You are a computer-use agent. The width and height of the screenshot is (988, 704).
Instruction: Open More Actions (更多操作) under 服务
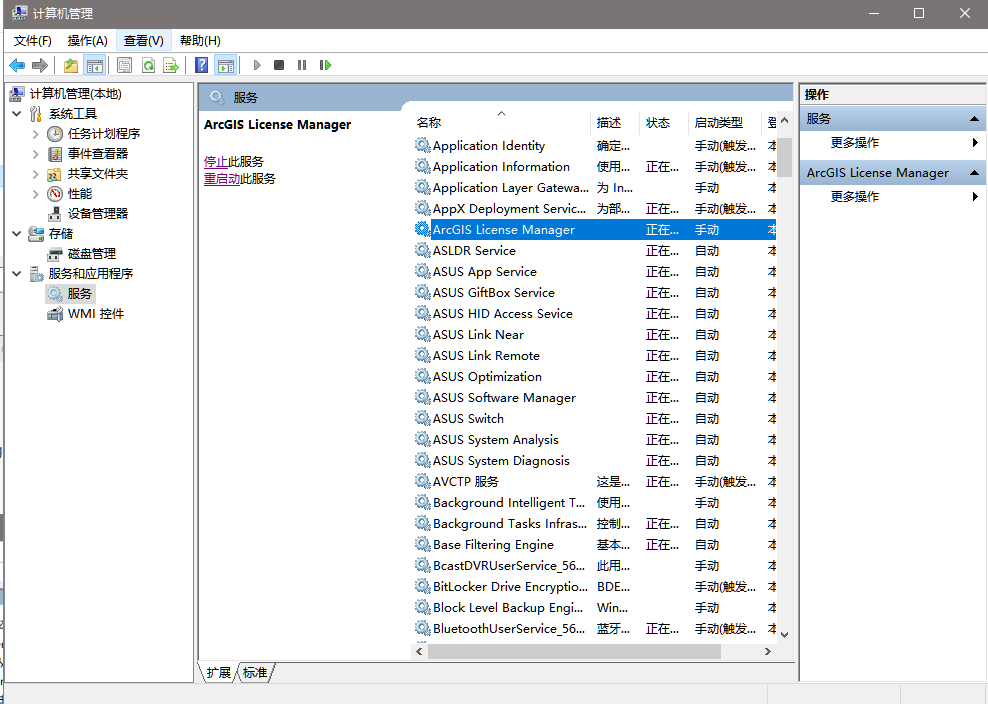coord(854,143)
